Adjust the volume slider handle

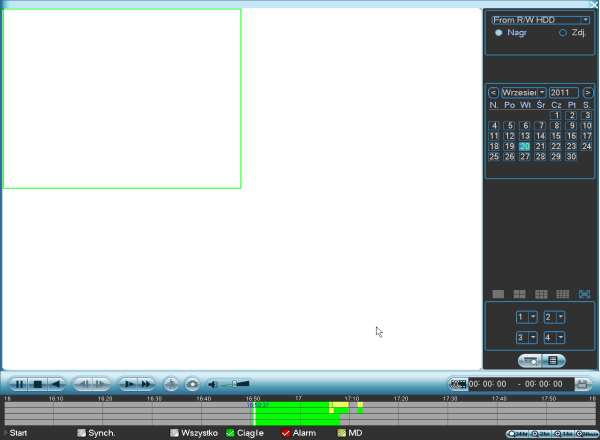click(235, 384)
